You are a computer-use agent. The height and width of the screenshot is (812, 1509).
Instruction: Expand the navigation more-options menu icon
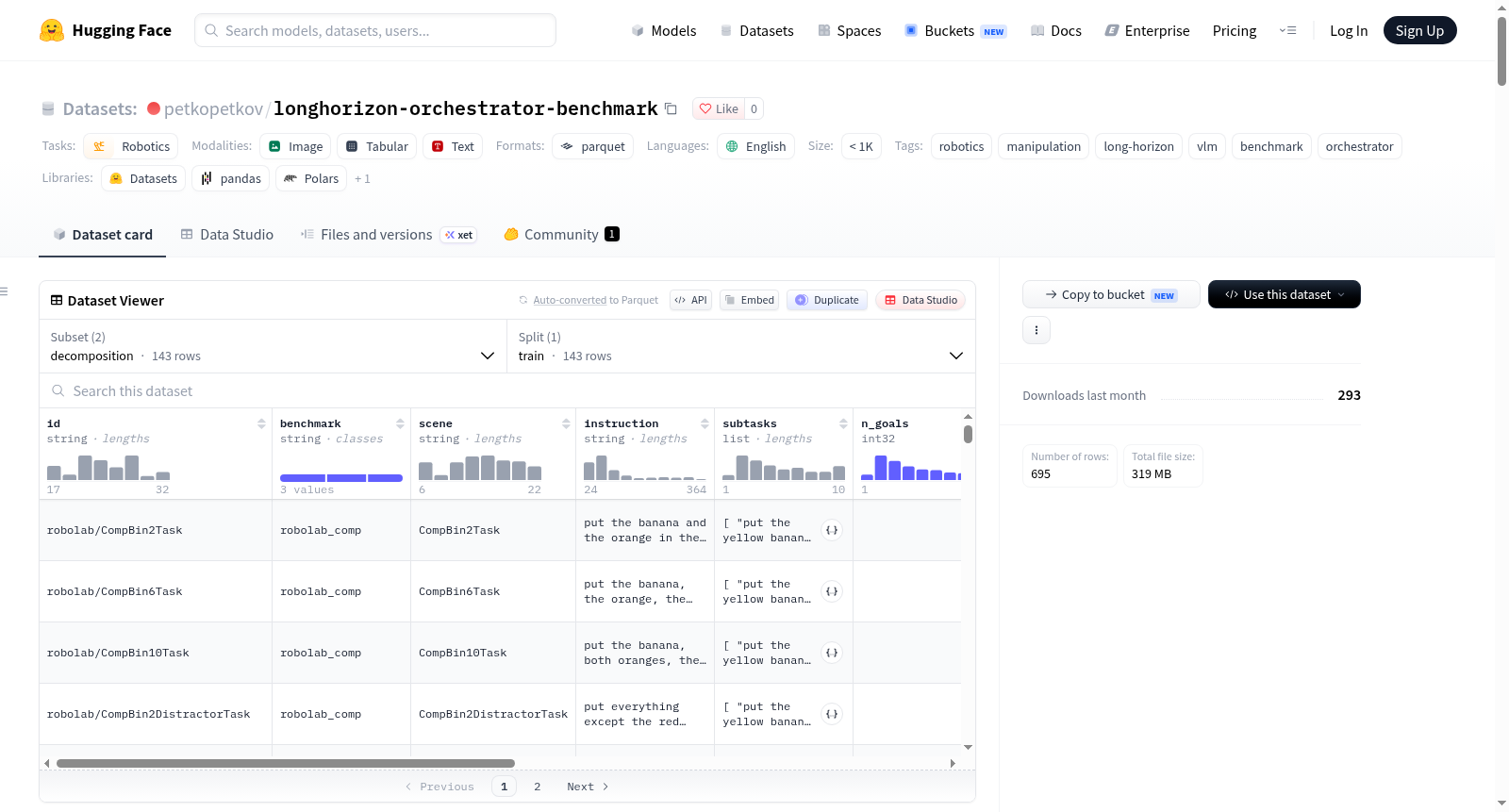point(1287,30)
